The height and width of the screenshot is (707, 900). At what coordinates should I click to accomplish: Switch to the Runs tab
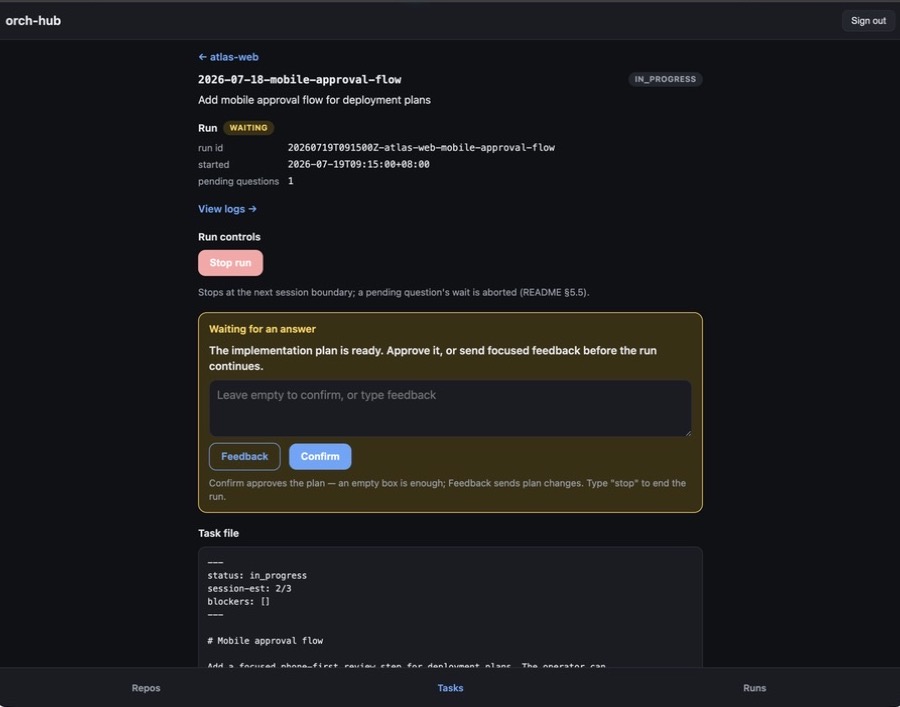pos(754,687)
